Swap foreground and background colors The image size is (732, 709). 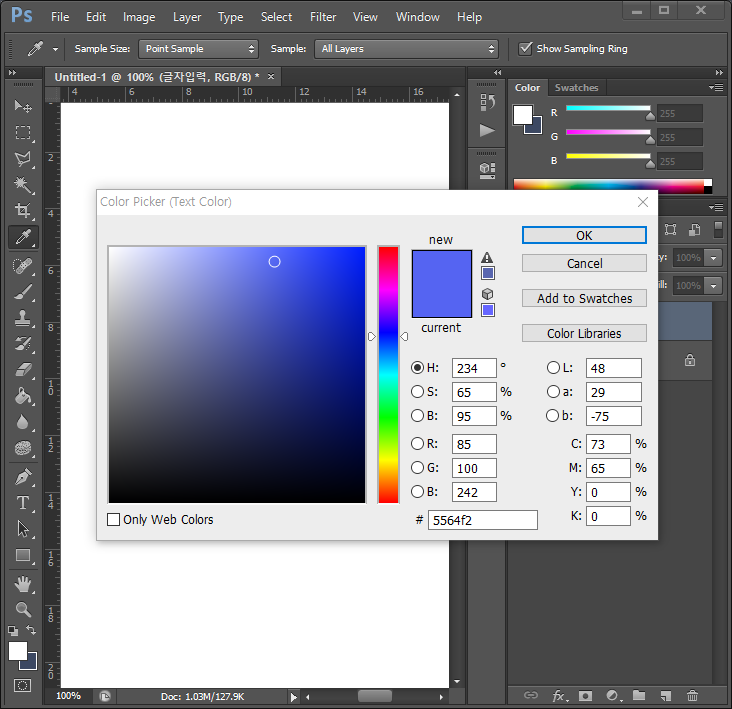tap(31, 630)
